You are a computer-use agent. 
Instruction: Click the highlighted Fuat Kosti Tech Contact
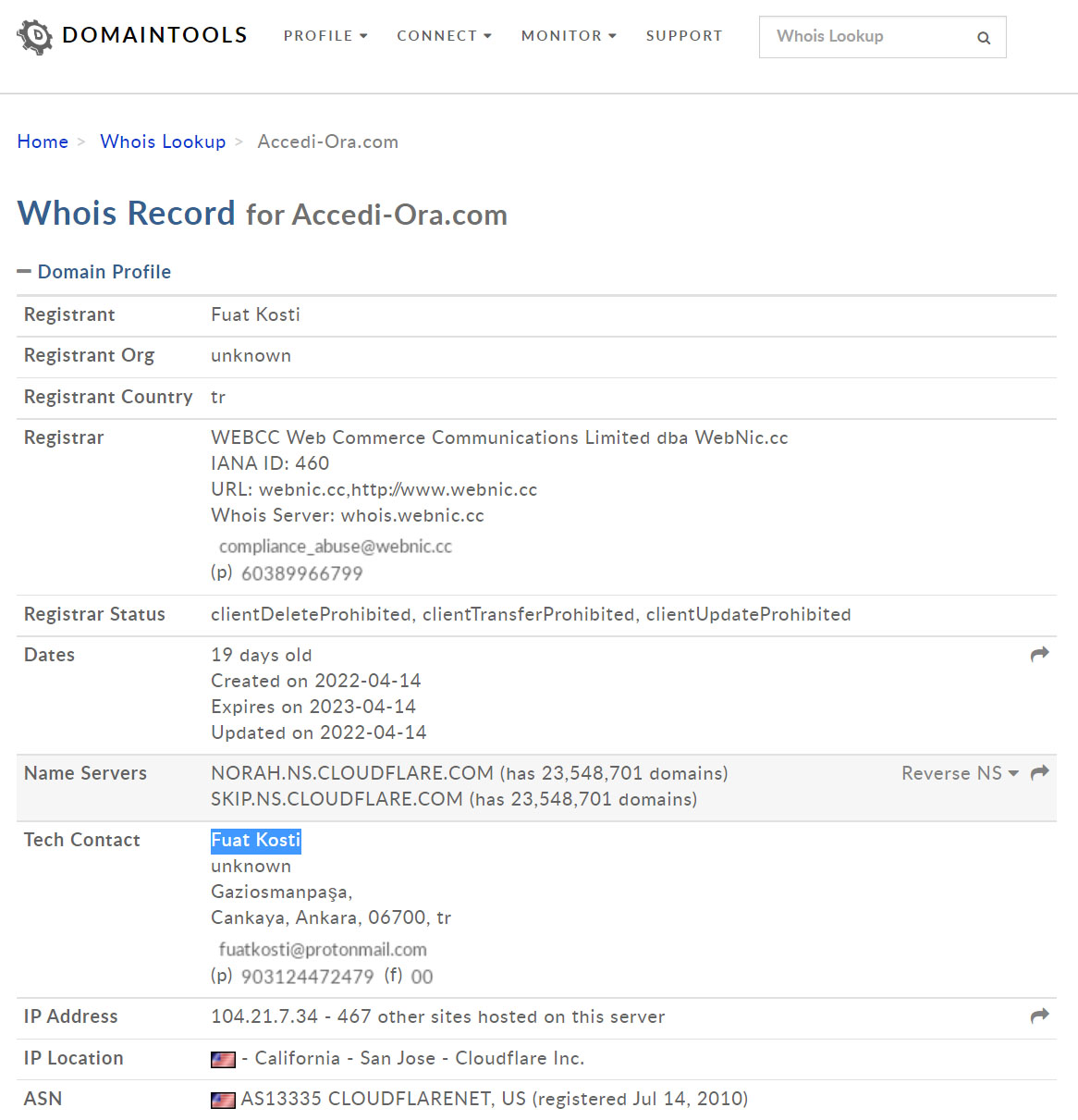coord(256,840)
